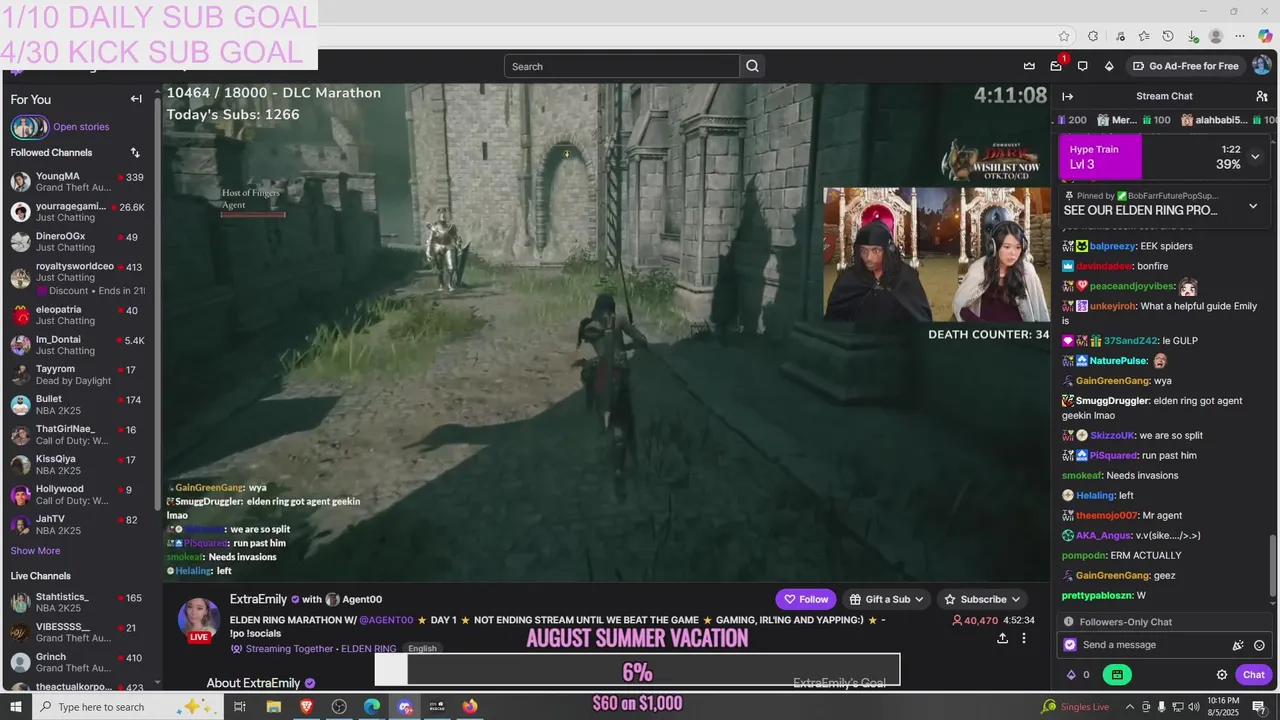
Task: Collapse the Stream Chat panel
Action: pos(1067,96)
